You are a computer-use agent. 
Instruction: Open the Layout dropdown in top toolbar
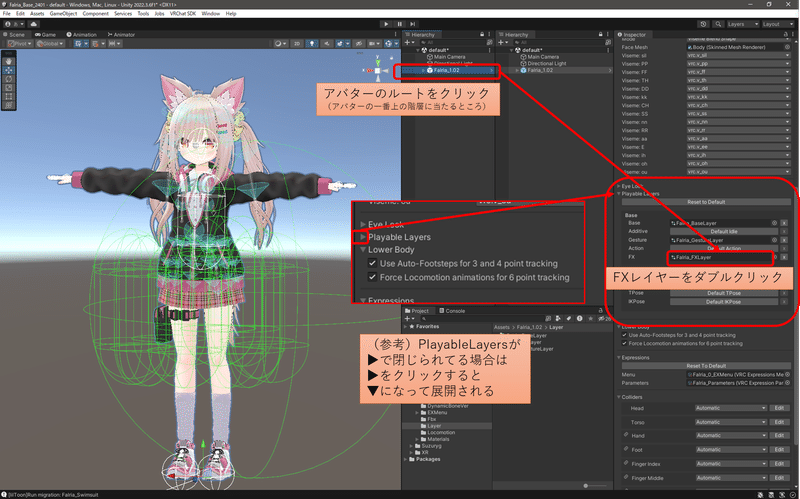(778, 24)
